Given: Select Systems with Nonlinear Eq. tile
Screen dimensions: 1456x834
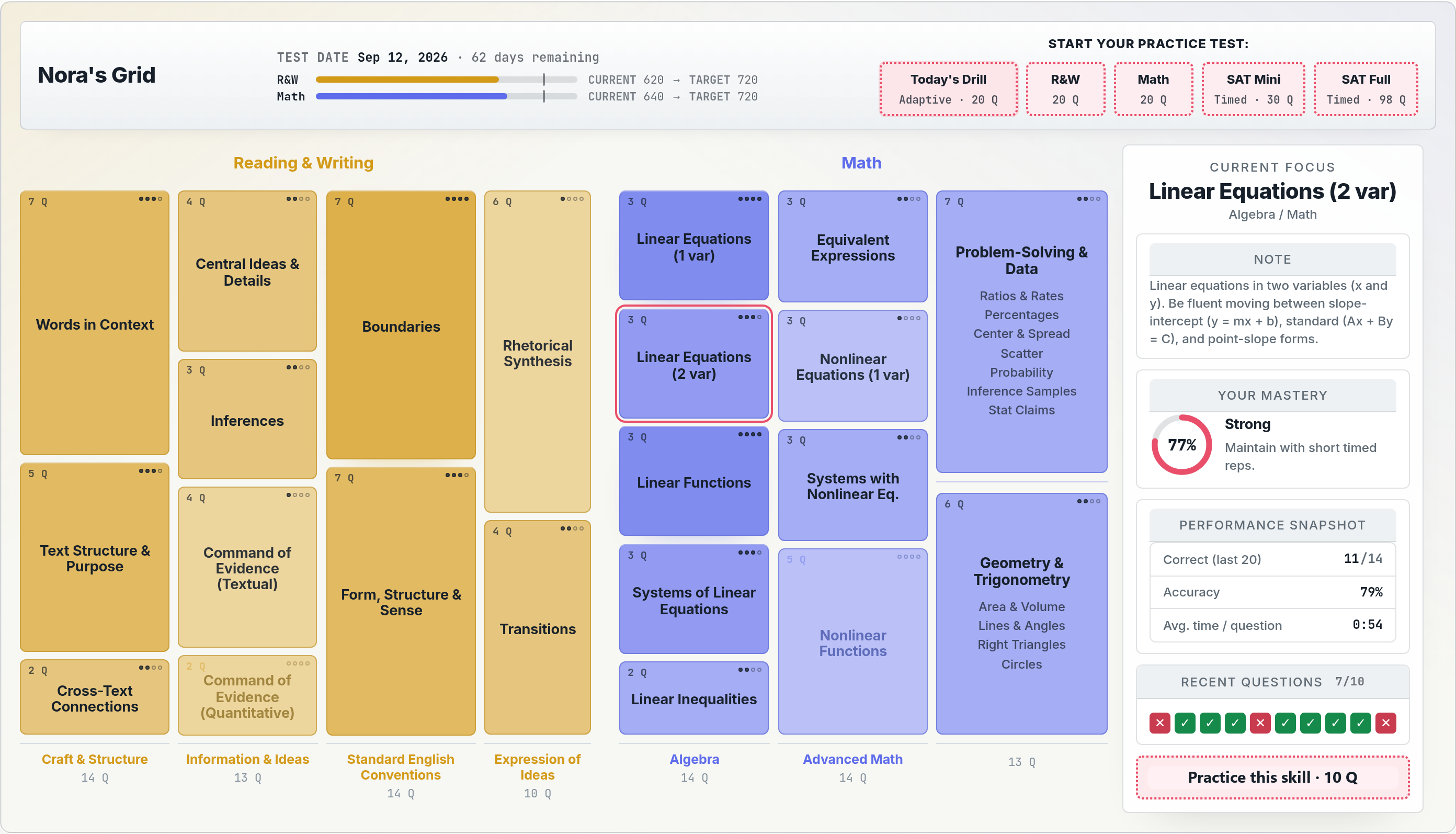Looking at the screenshot, I should tap(852, 485).
